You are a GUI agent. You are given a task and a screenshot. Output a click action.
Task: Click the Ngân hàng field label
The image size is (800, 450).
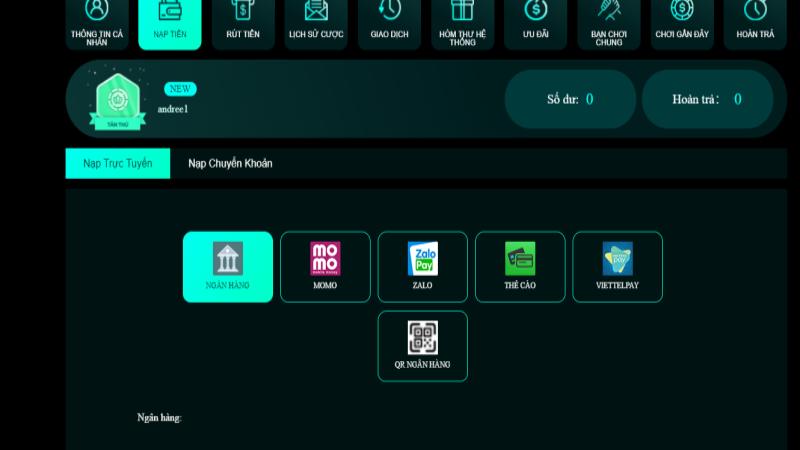pyautogui.click(x=159, y=418)
